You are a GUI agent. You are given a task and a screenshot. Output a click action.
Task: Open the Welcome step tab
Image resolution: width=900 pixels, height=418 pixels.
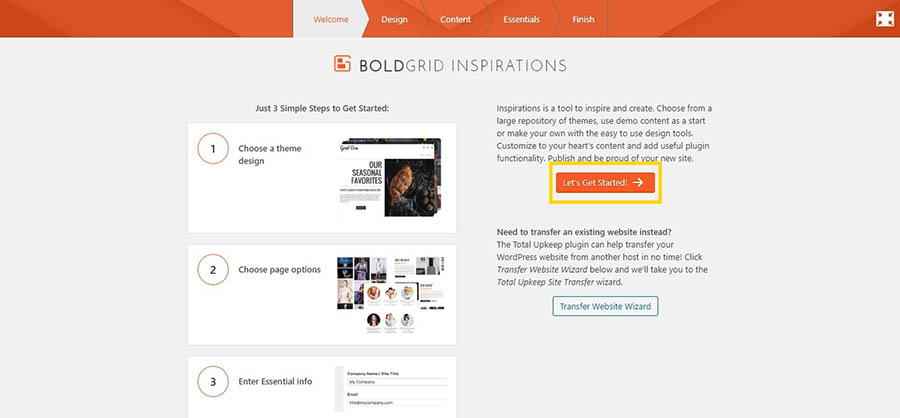[330, 19]
